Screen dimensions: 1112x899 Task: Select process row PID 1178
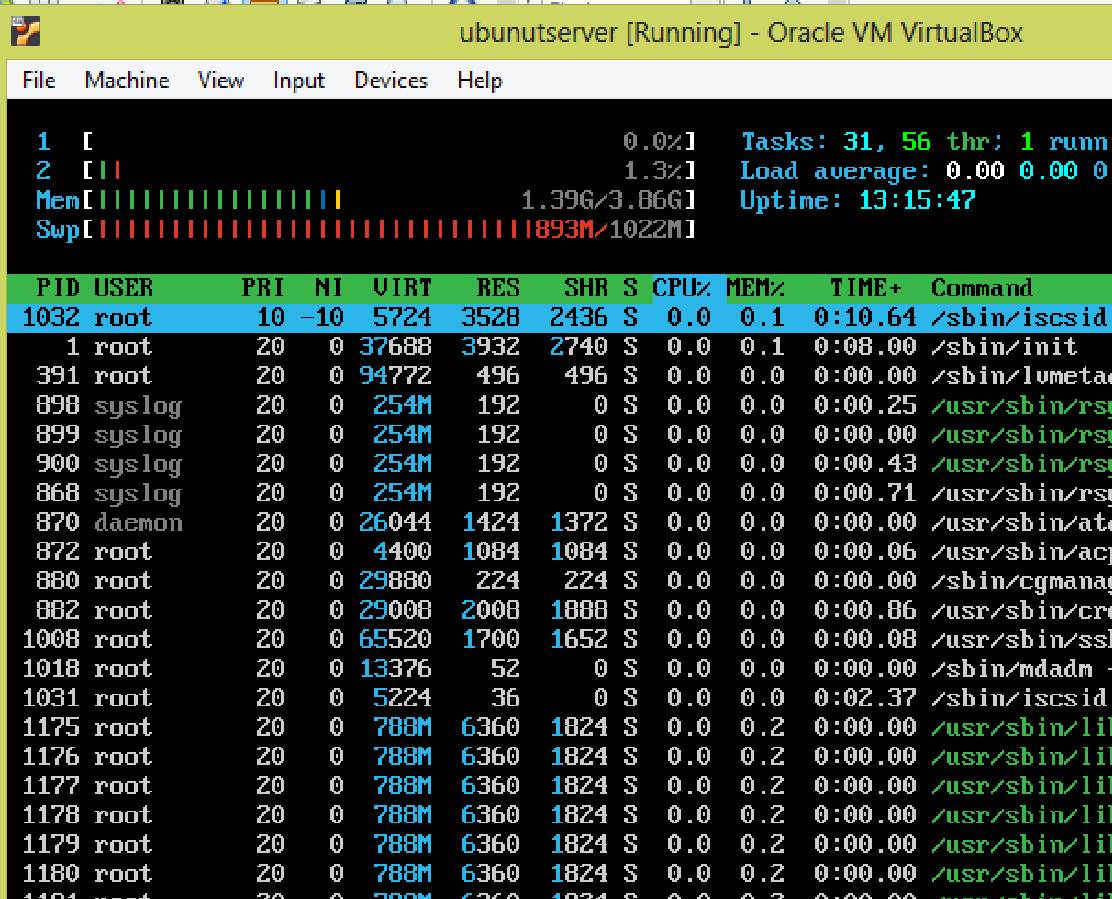(560, 815)
